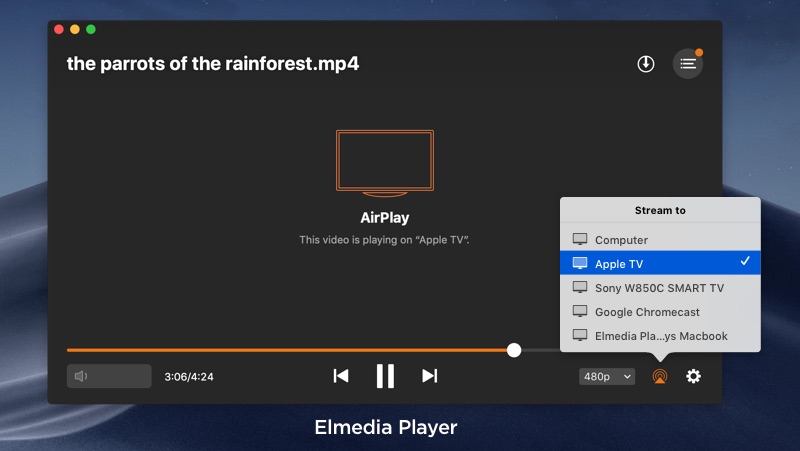The image size is (800, 451).
Task: Click the video title the parrots of the rainforest.mp4
Action: point(213,64)
